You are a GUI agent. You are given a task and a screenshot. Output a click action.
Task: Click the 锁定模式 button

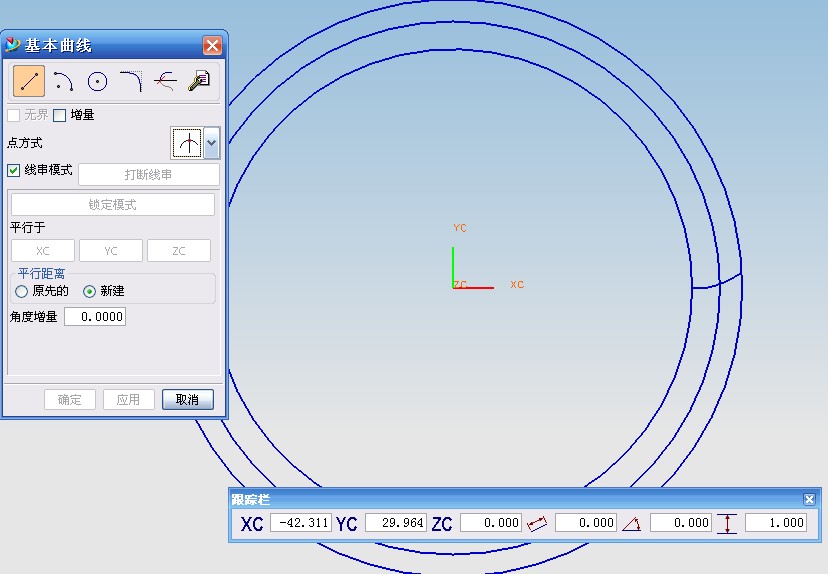click(x=112, y=204)
